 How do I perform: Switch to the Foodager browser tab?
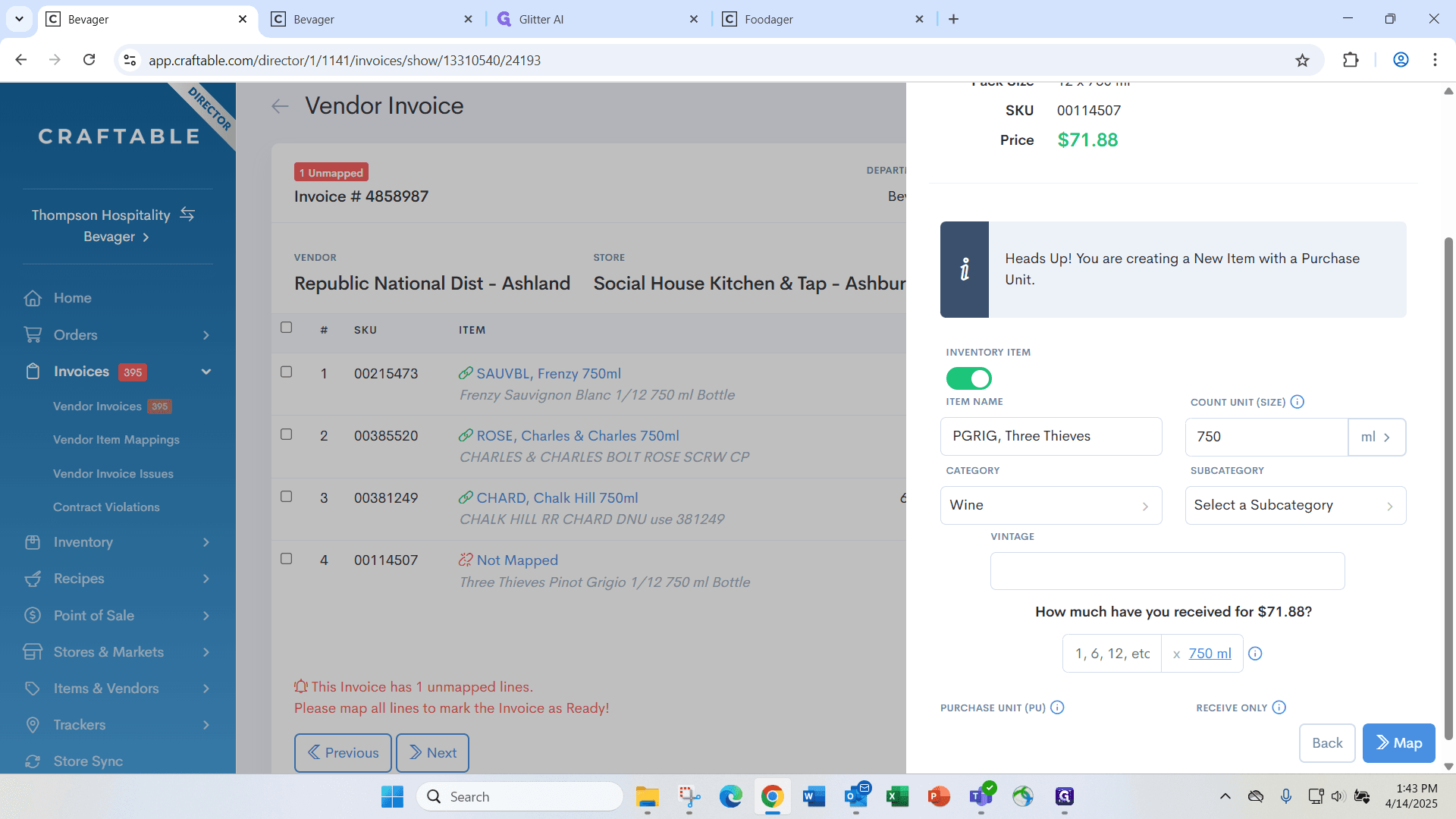point(824,19)
